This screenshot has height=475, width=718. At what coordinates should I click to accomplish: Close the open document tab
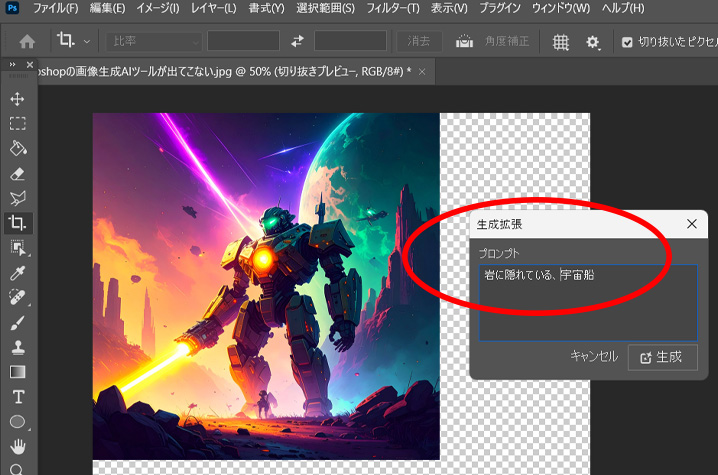[x=422, y=72]
